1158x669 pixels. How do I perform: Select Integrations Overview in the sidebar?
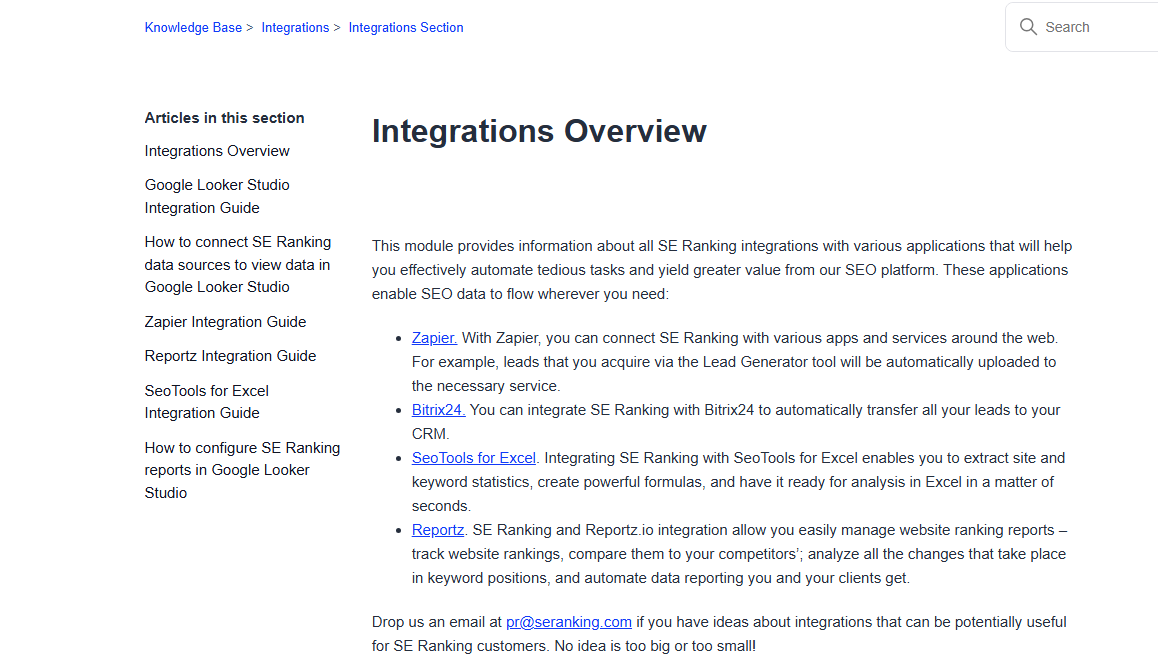click(x=217, y=150)
